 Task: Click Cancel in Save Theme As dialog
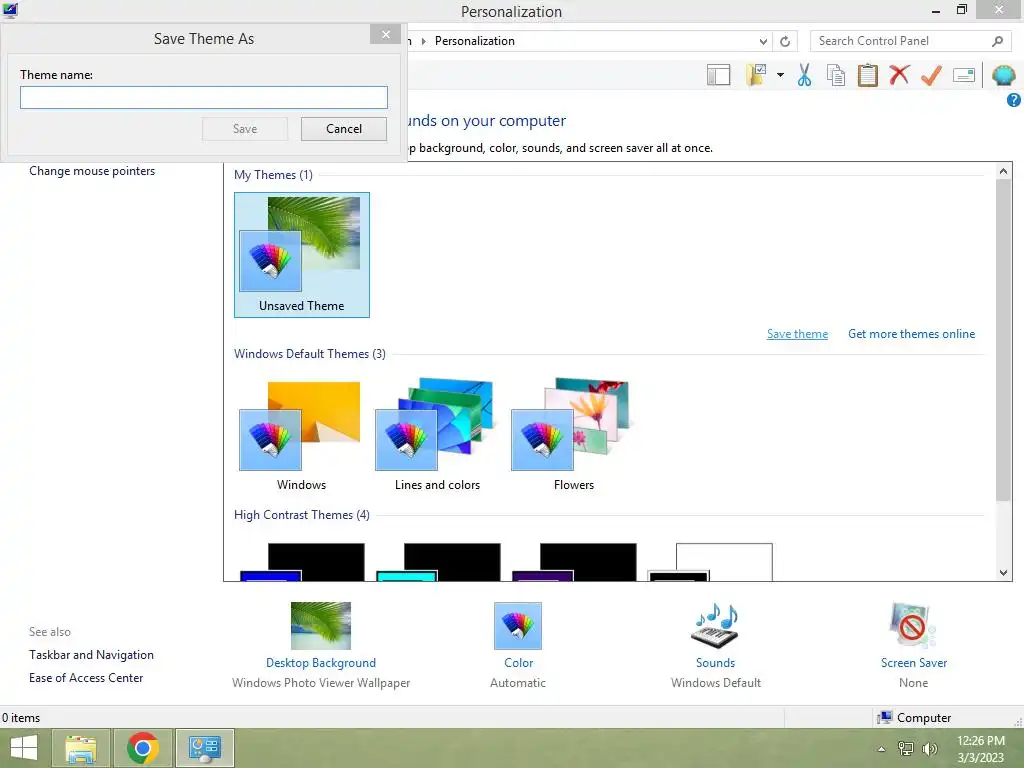pyautogui.click(x=344, y=129)
